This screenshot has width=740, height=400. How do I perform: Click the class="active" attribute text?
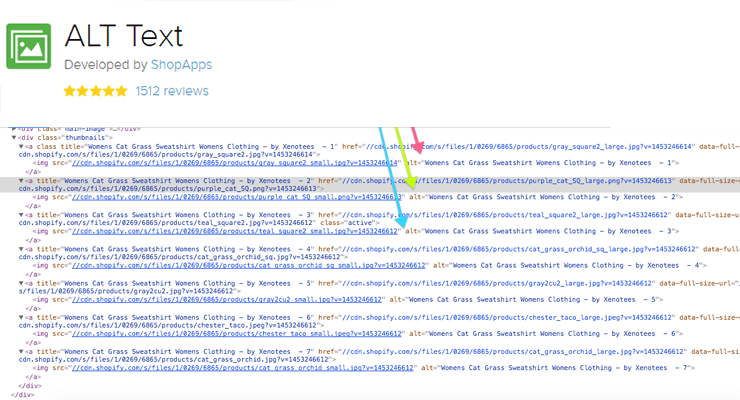(347, 223)
